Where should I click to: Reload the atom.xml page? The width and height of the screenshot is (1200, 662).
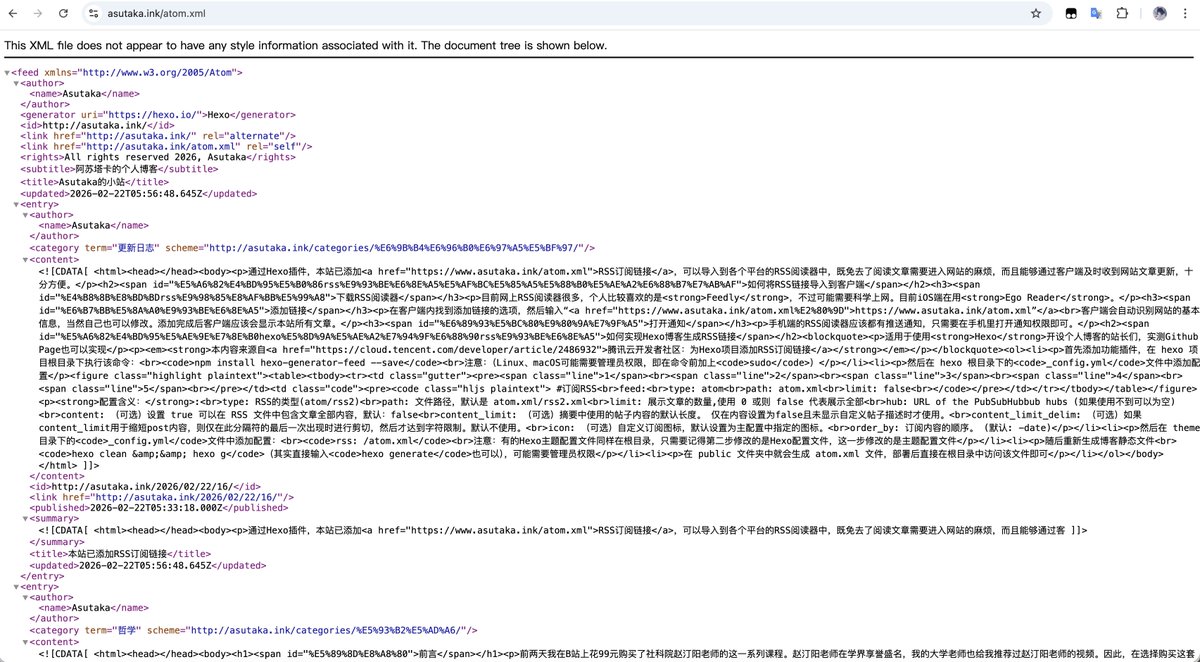pos(62,13)
